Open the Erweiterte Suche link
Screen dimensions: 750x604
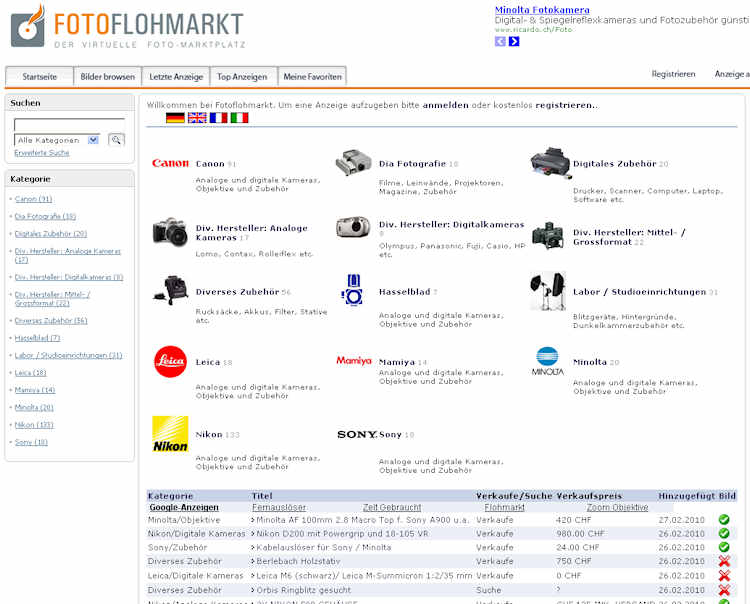coord(42,153)
